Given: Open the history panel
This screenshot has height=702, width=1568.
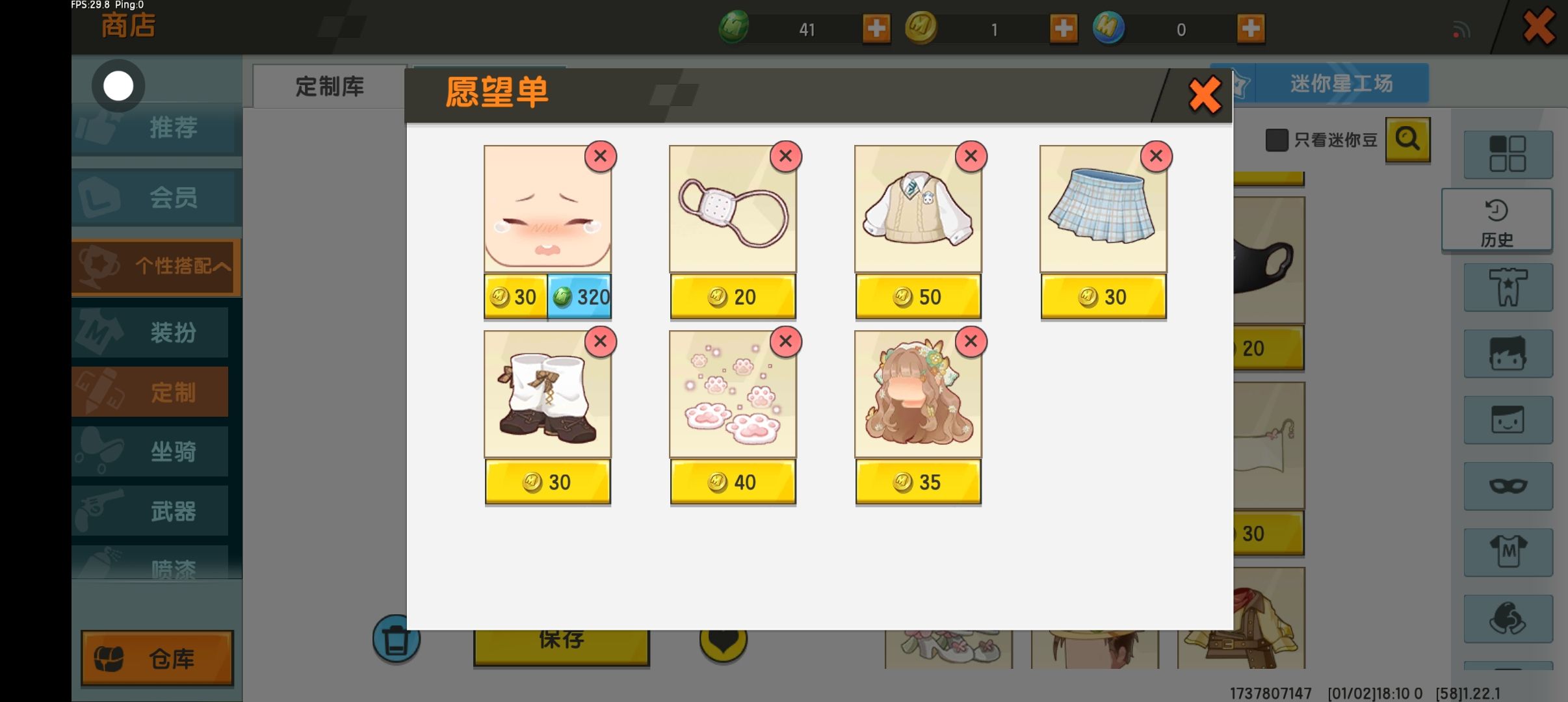Looking at the screenshot, I should (x=1496, y=220).
